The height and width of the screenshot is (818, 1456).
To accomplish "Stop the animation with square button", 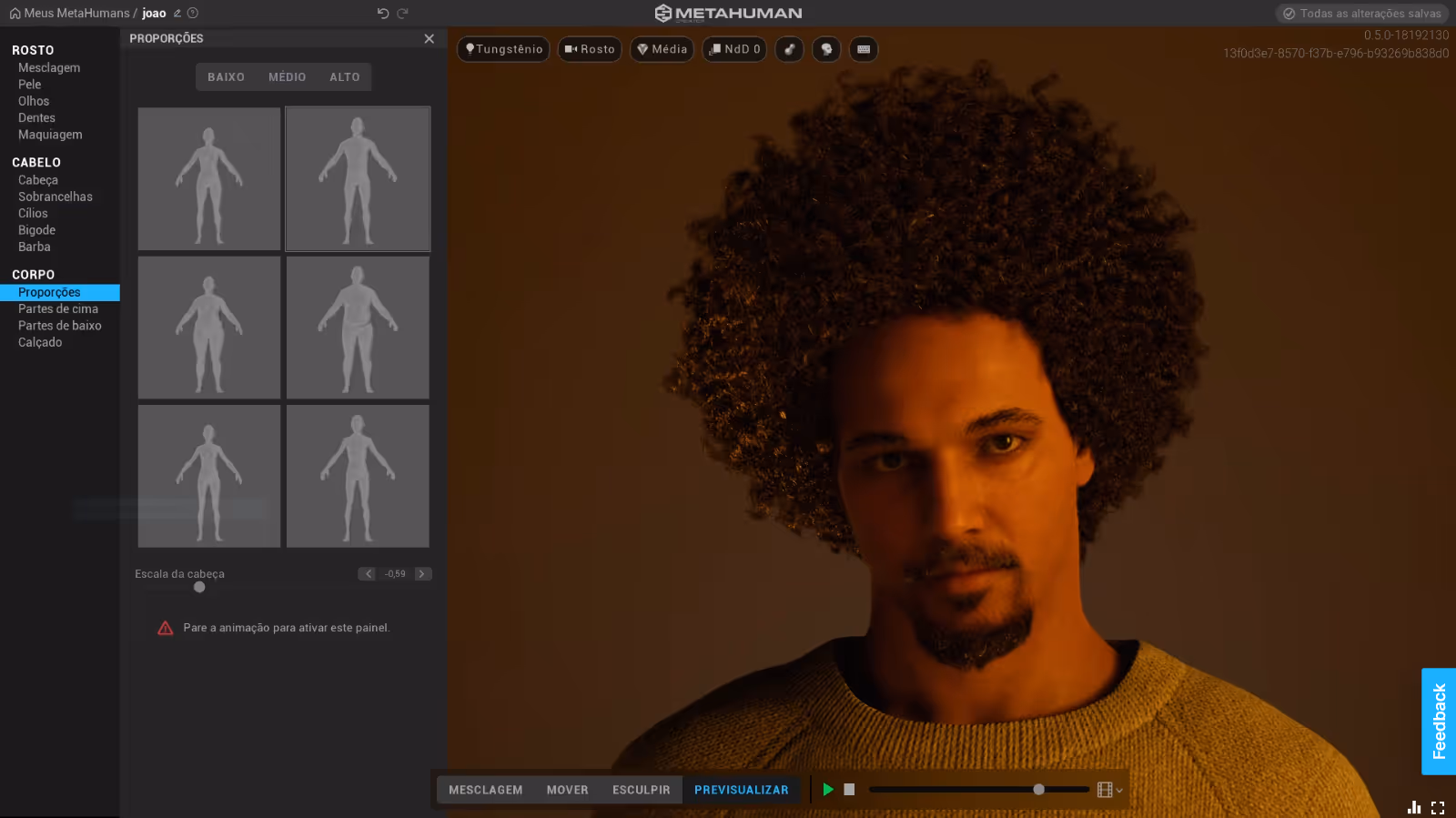I will click(849, 790).
